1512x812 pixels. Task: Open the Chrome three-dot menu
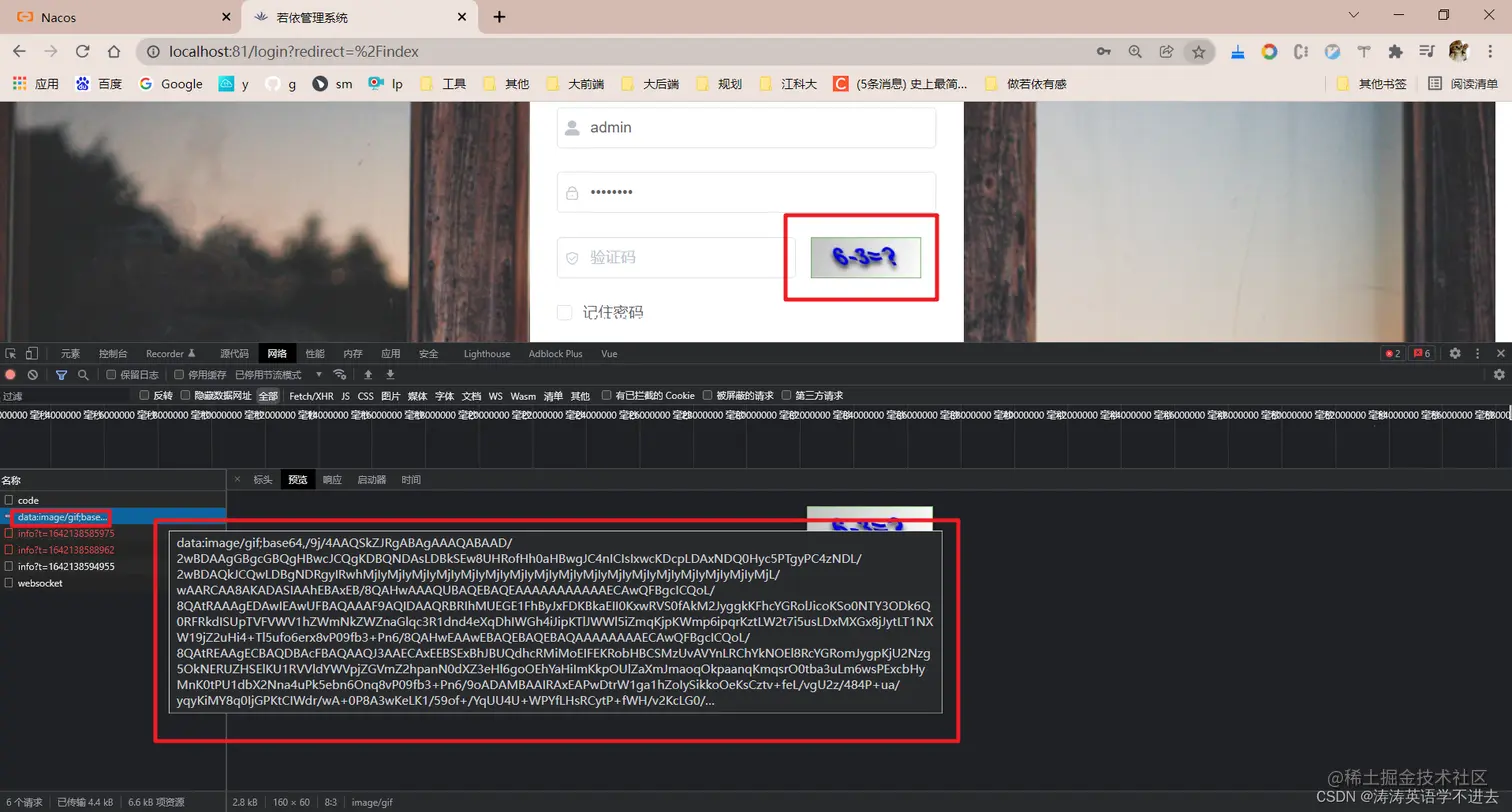[1491, 51]
